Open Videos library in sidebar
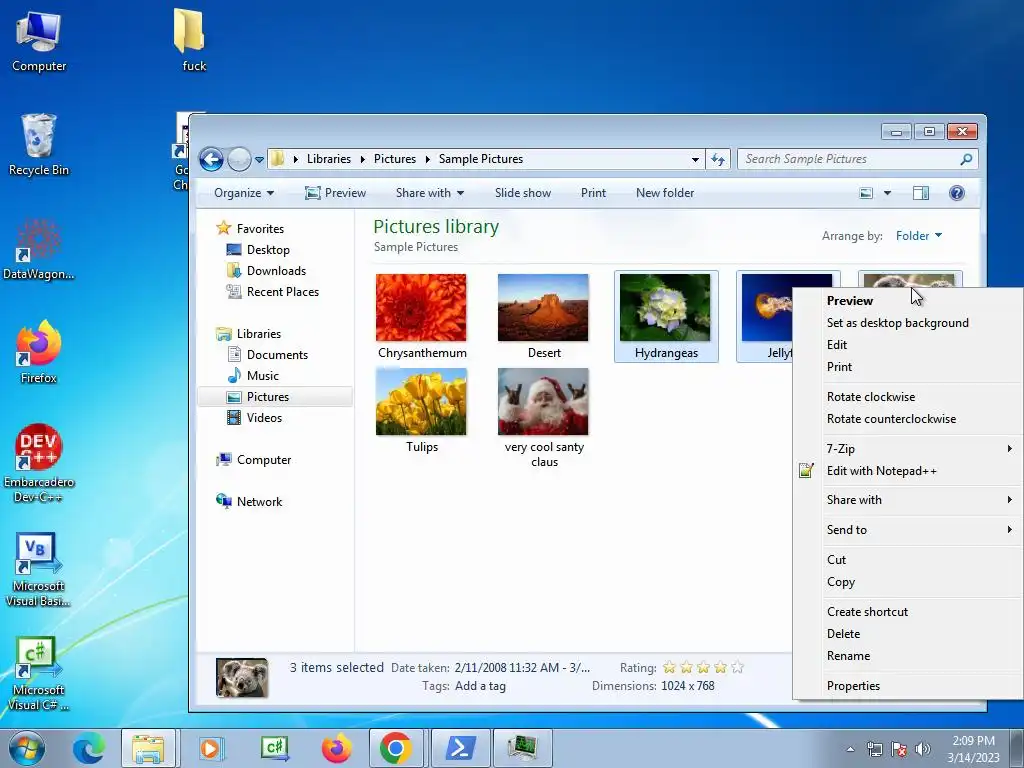The width and height of the screenshot is (1024, 768). [x=264, y=417]
